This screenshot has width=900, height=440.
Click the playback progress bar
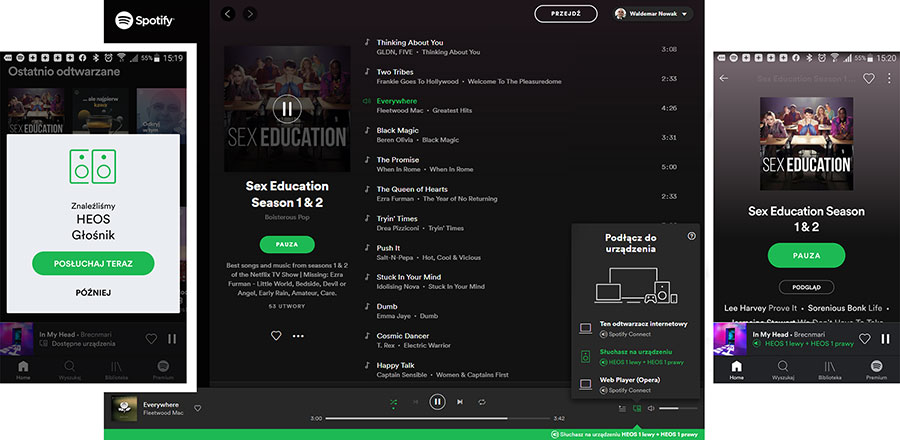[x=437, y=418]
